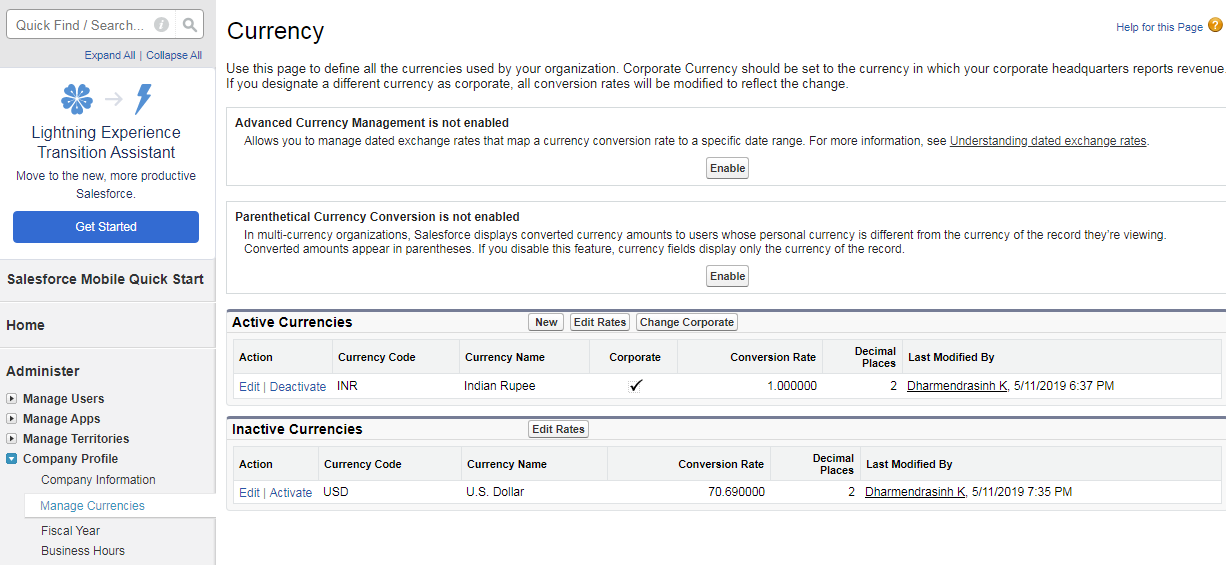Image resolution: width=1226 pixels, height=565 pixels.
Task: Enable Advanced Currency Management
Action: [727, 169]
